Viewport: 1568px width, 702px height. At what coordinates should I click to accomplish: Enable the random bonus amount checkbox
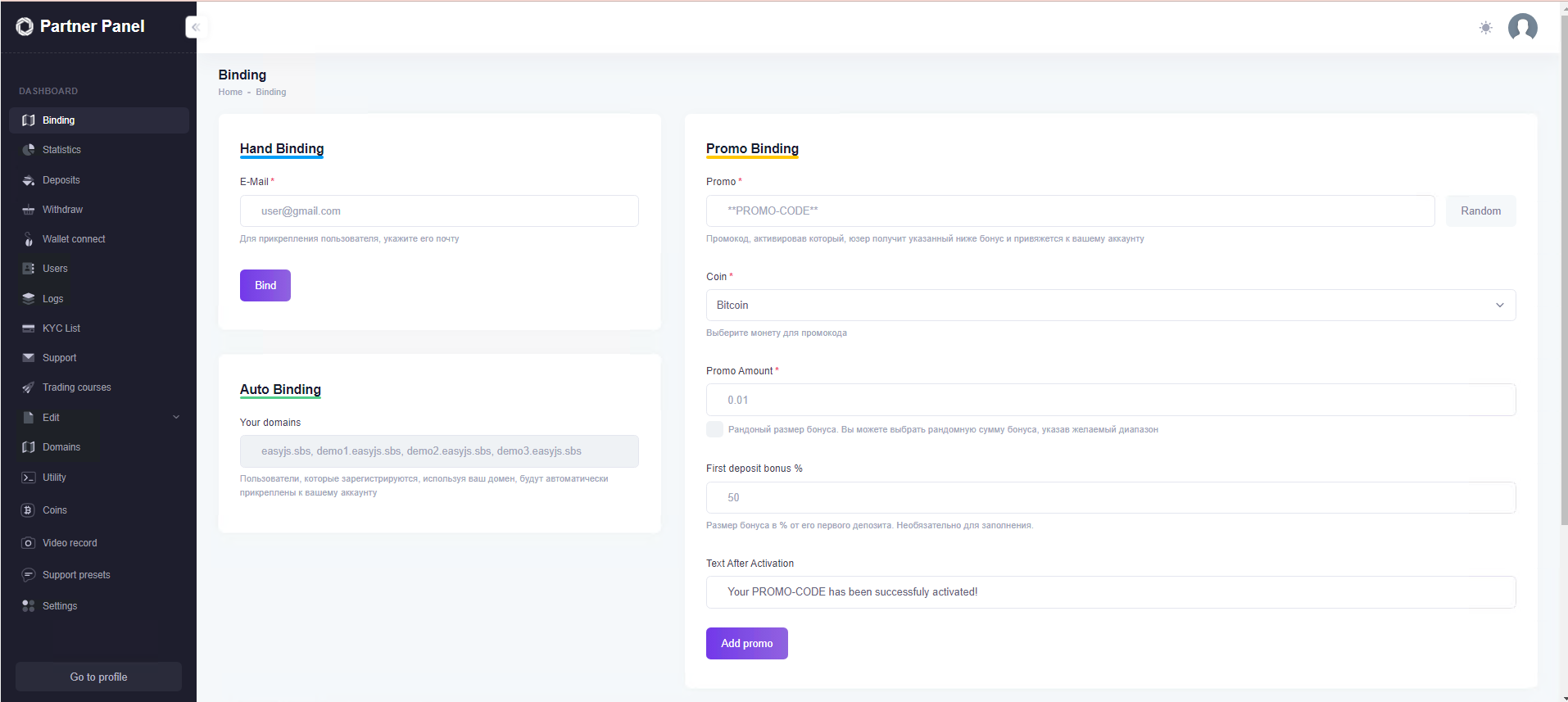tap(714, 429)
